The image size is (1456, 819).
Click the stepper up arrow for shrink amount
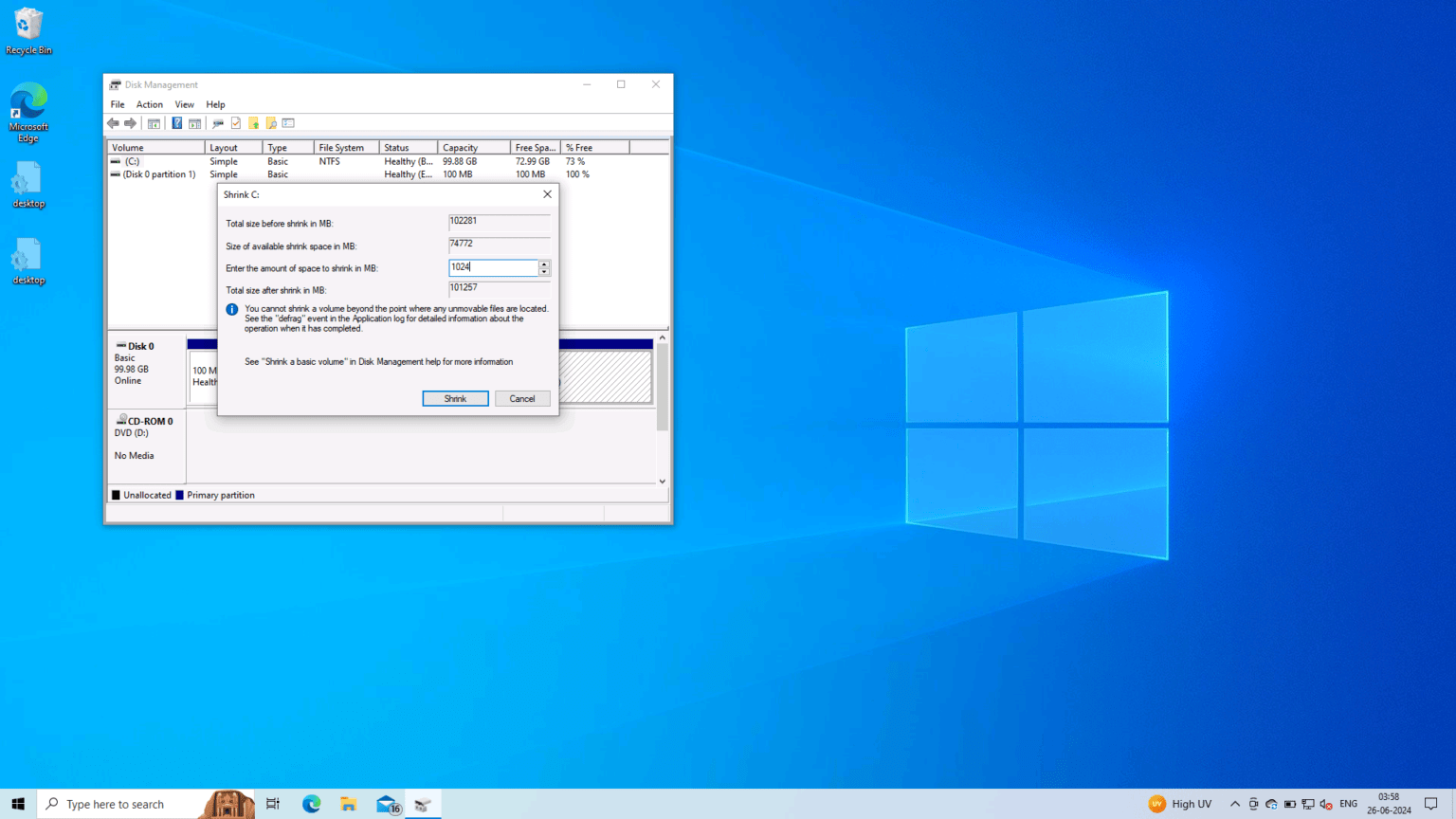[544, 264]
